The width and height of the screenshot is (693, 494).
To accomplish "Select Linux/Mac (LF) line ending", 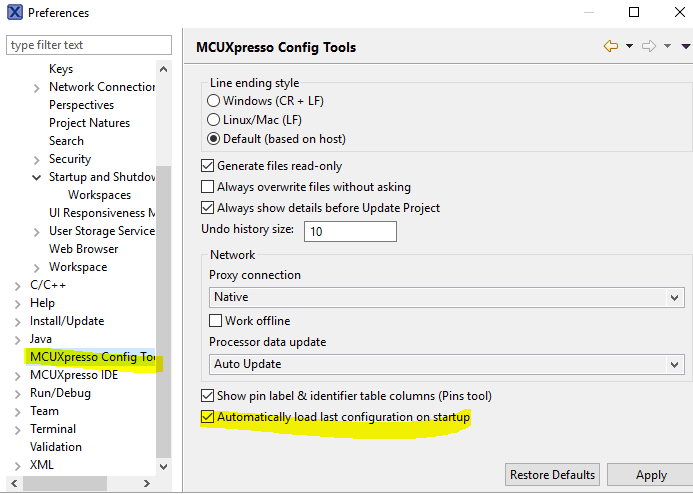I will [x=213, y=120].
